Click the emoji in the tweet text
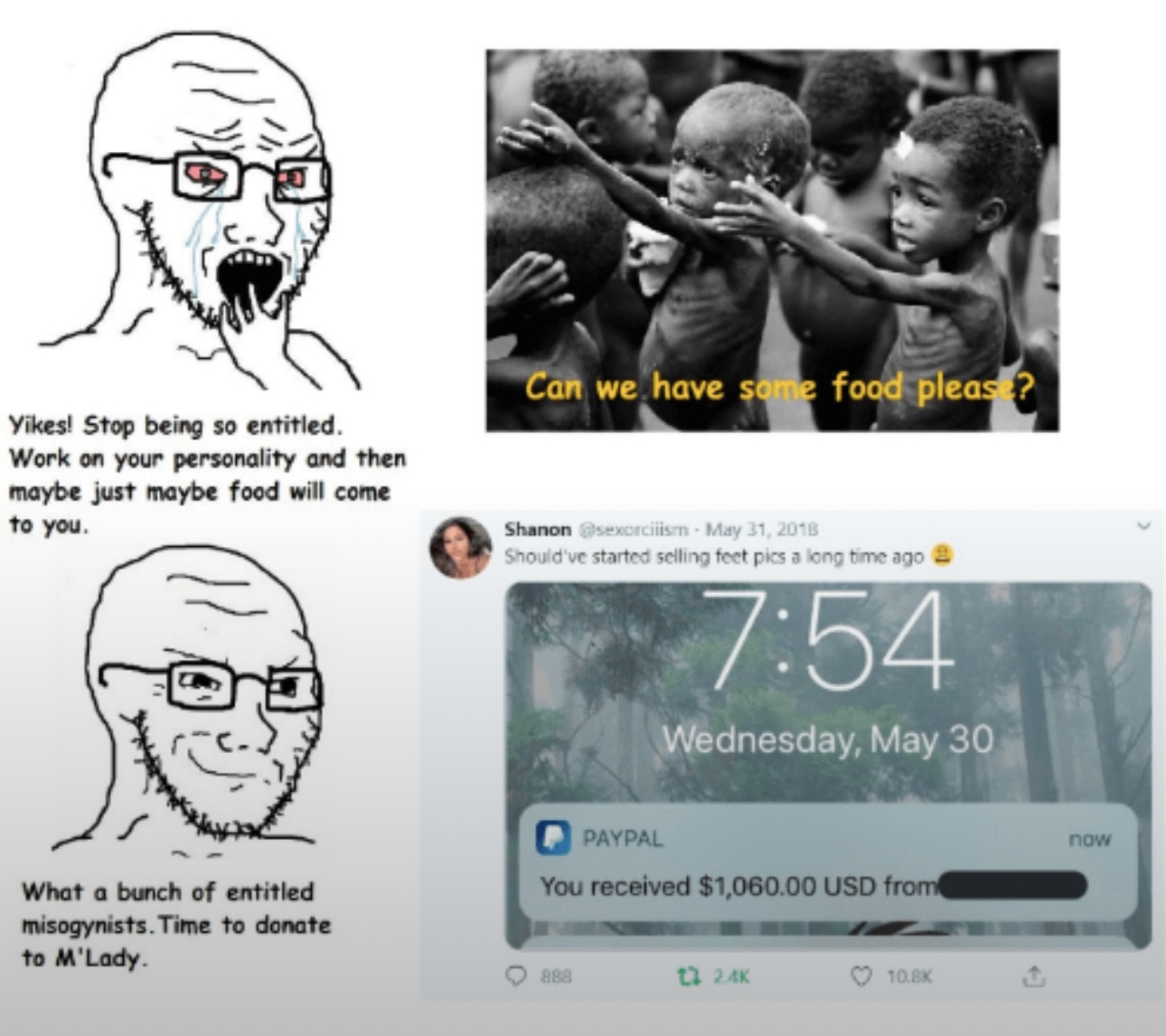 pos(942,555)
